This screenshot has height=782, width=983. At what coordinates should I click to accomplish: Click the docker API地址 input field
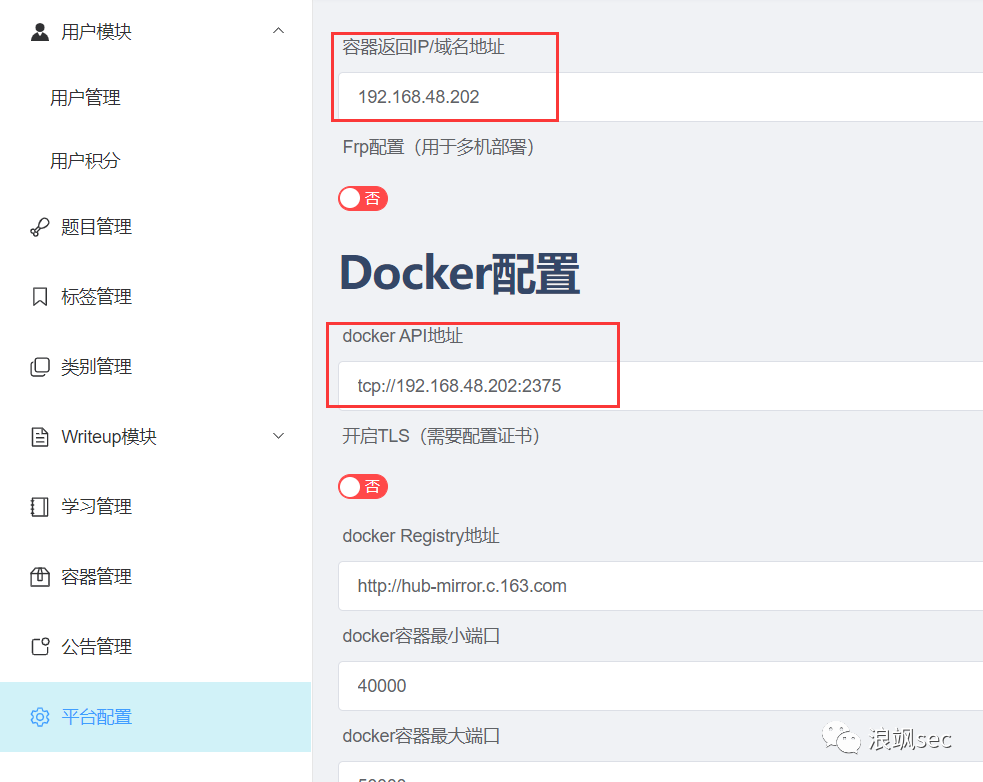click(661, 386)
